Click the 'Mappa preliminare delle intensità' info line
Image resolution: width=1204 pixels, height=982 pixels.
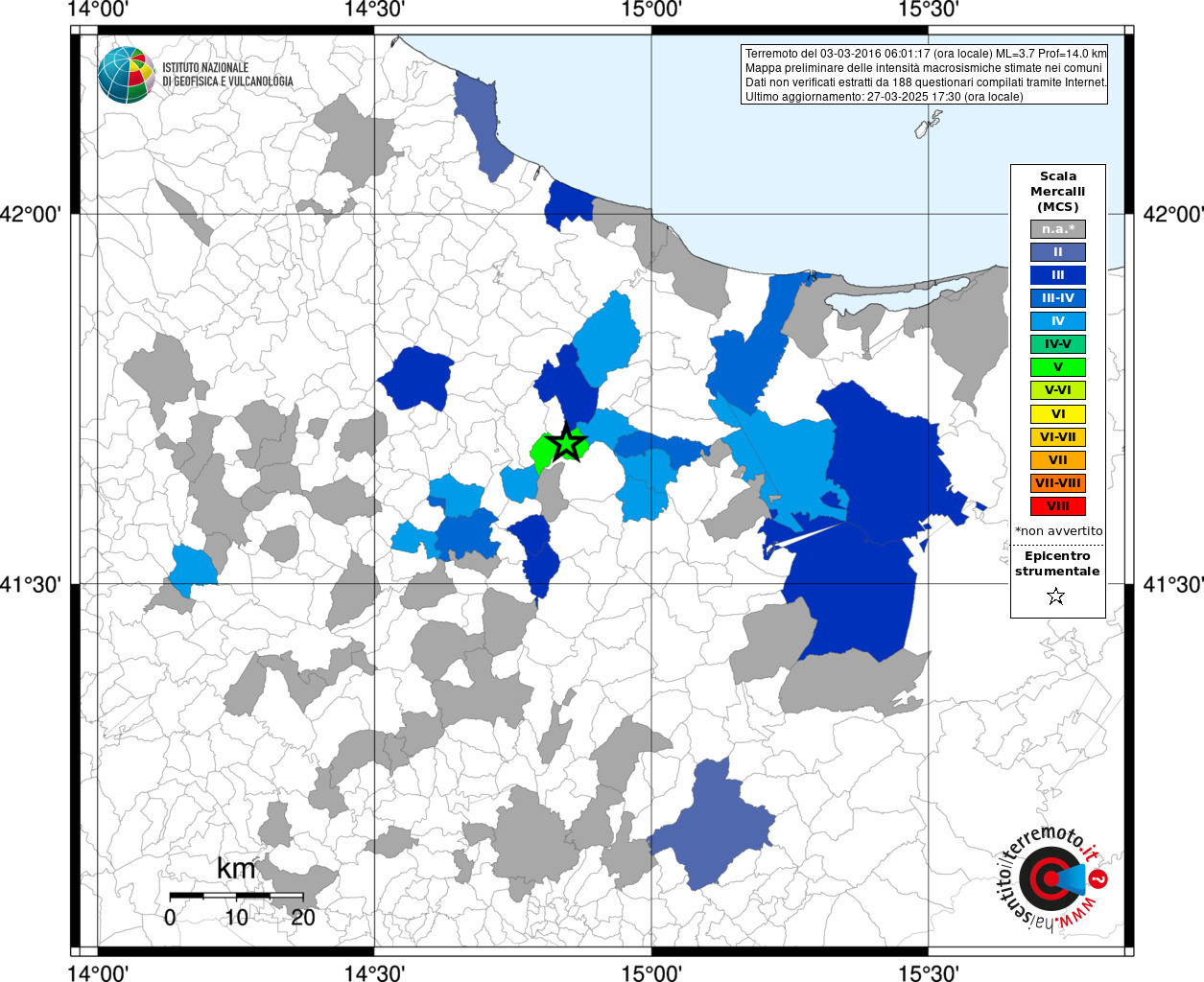click(924, 68)
